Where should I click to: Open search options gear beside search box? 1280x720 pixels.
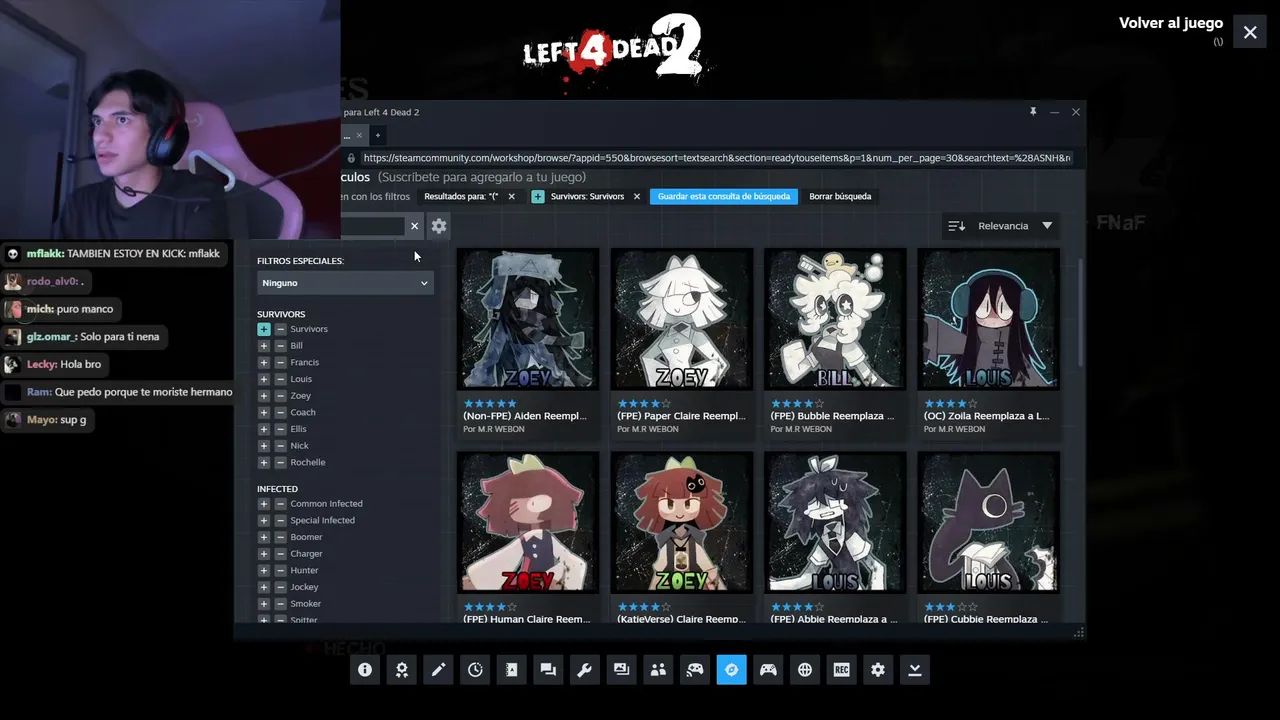439,226
